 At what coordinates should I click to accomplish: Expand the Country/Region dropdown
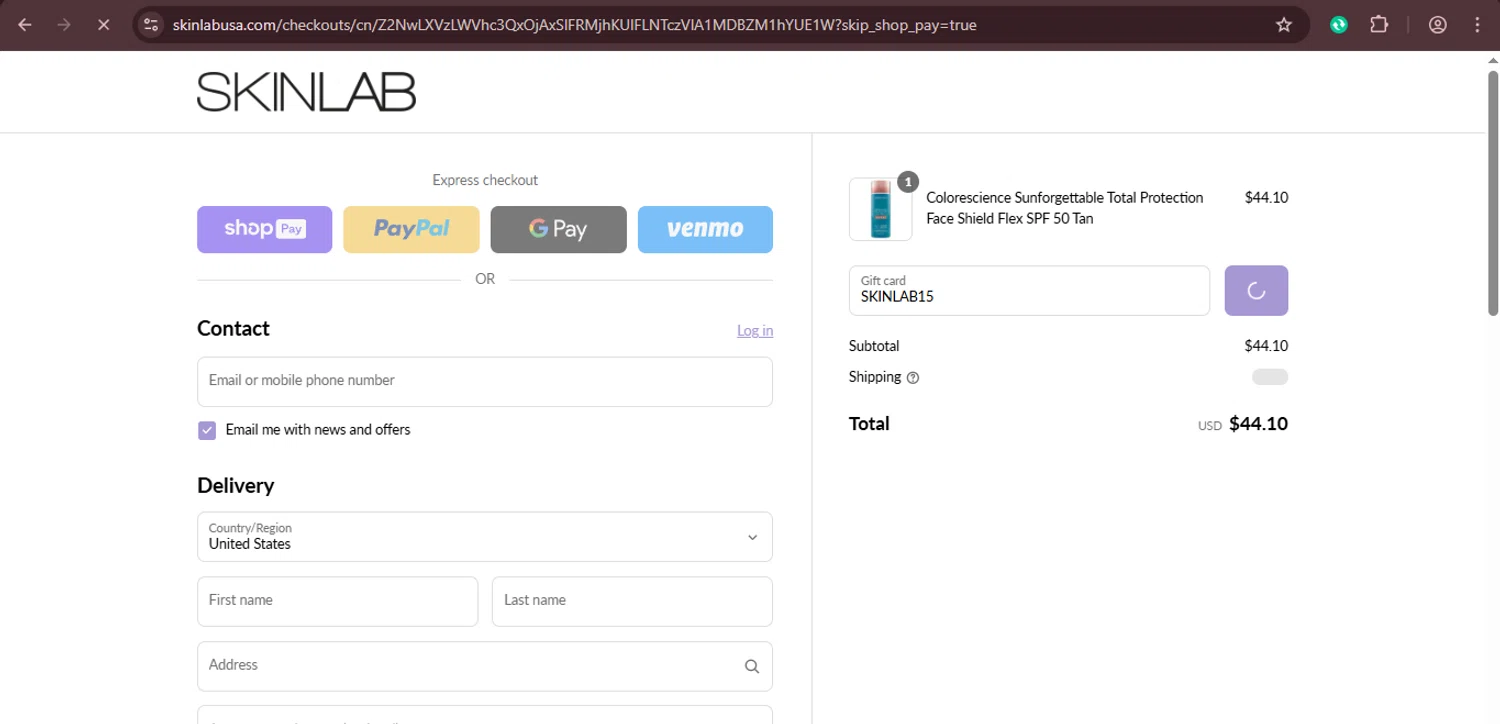coord(485,537)
